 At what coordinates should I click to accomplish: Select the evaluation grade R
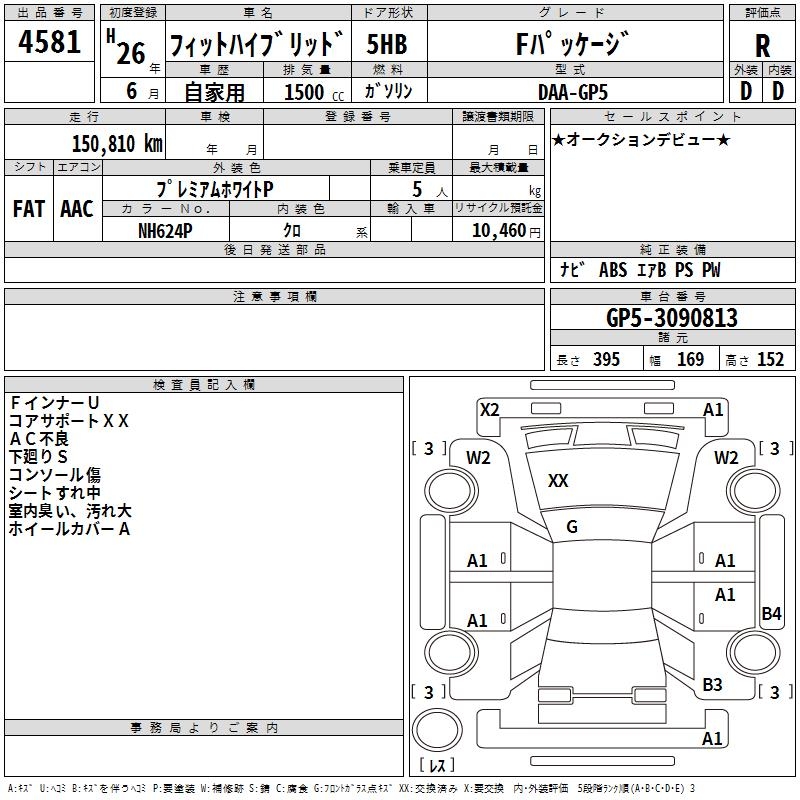tap(762, 45)
